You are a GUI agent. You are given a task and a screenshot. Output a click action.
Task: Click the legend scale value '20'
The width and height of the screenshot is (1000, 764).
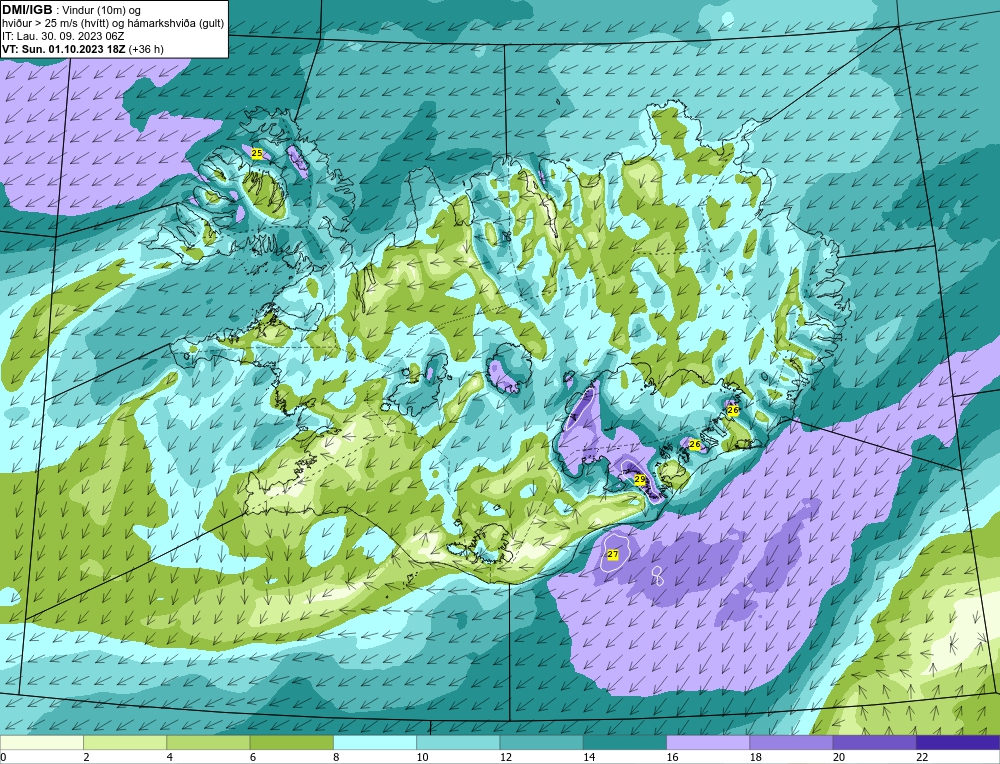click(838, 757)
